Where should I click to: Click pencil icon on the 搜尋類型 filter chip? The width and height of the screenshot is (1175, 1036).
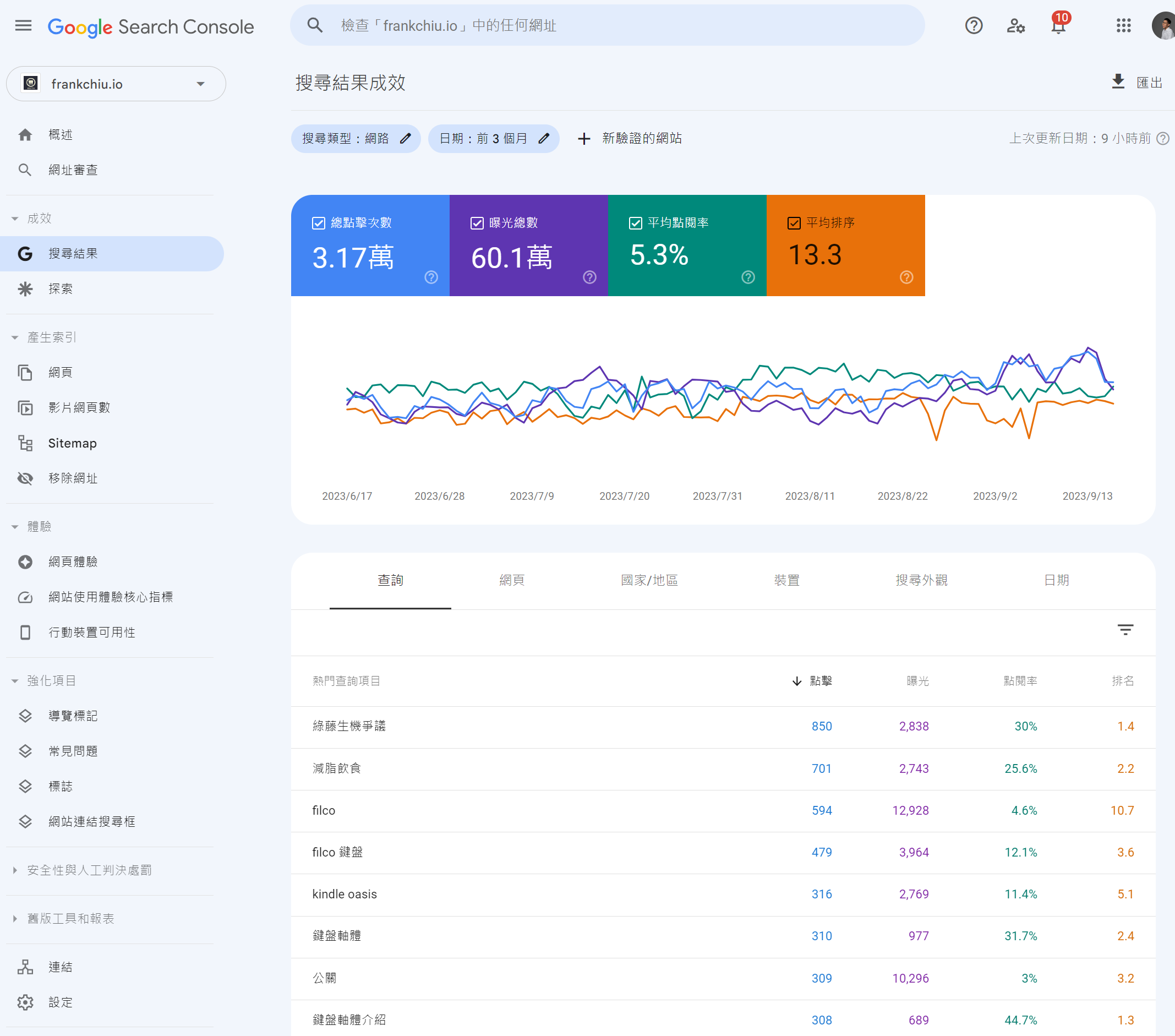[x=405, y=139]
